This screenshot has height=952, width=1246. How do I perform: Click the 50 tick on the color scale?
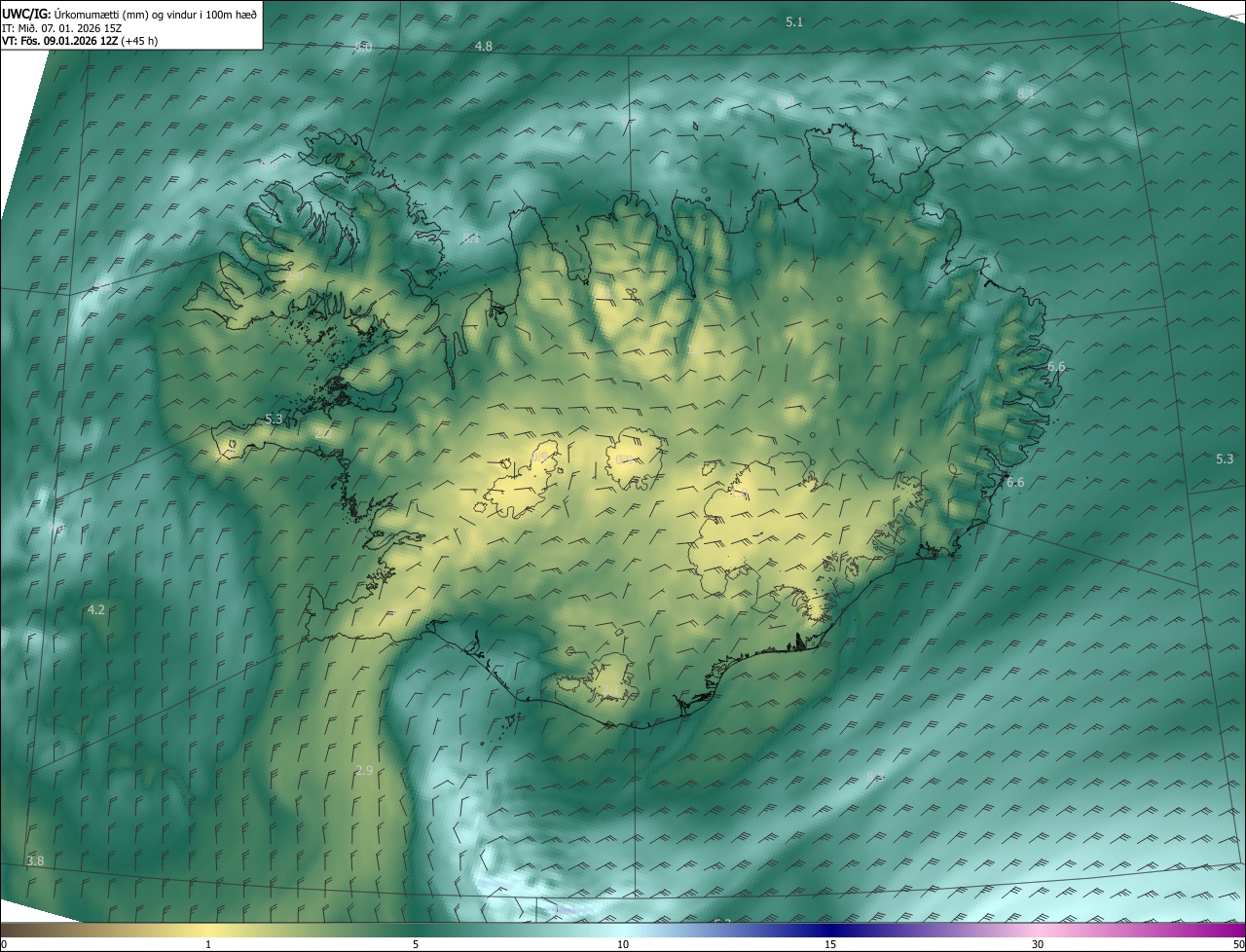point(1238,944)
